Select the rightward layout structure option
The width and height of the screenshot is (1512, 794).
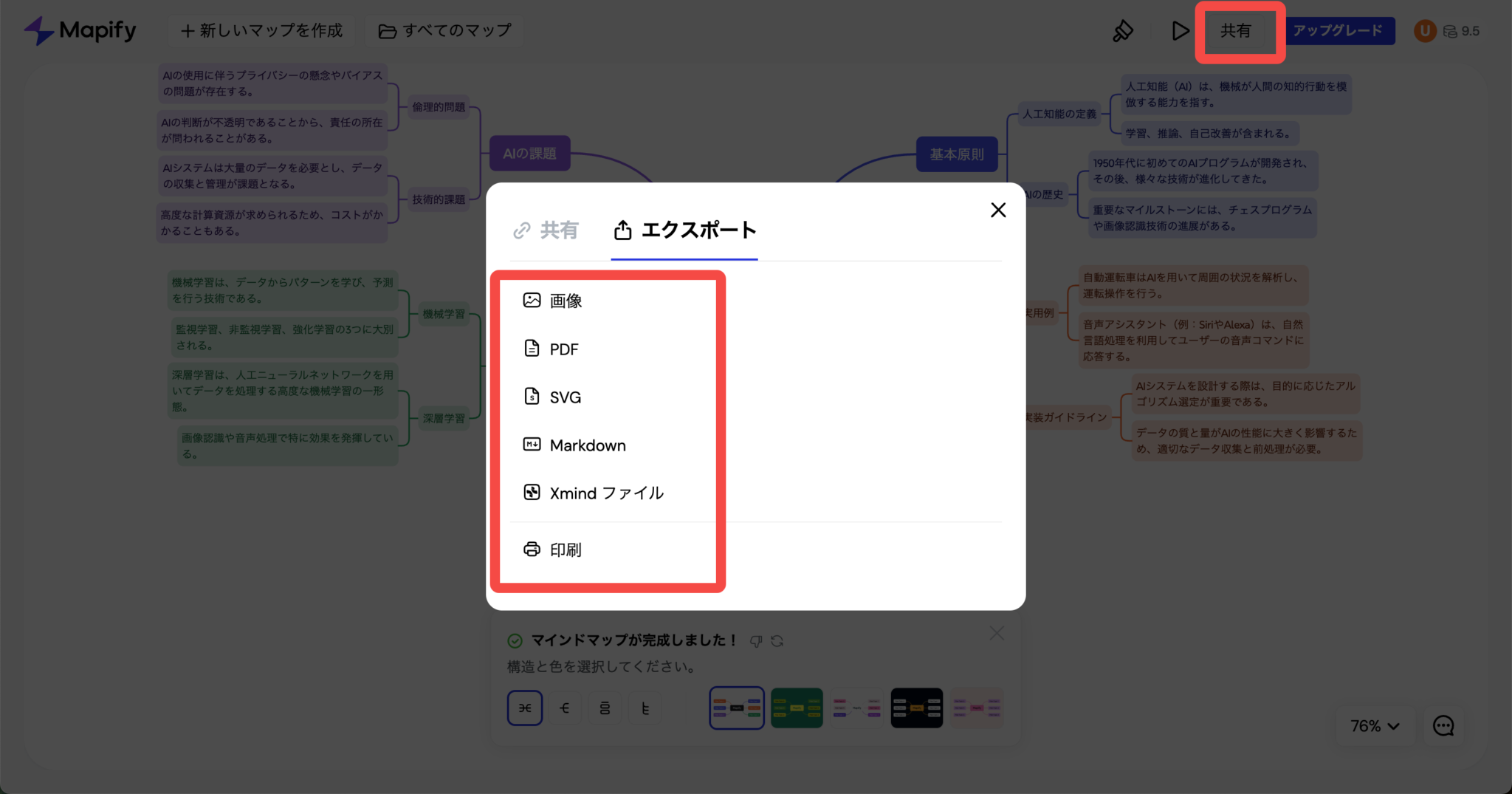pyautogui.click(x=565, y=708)
